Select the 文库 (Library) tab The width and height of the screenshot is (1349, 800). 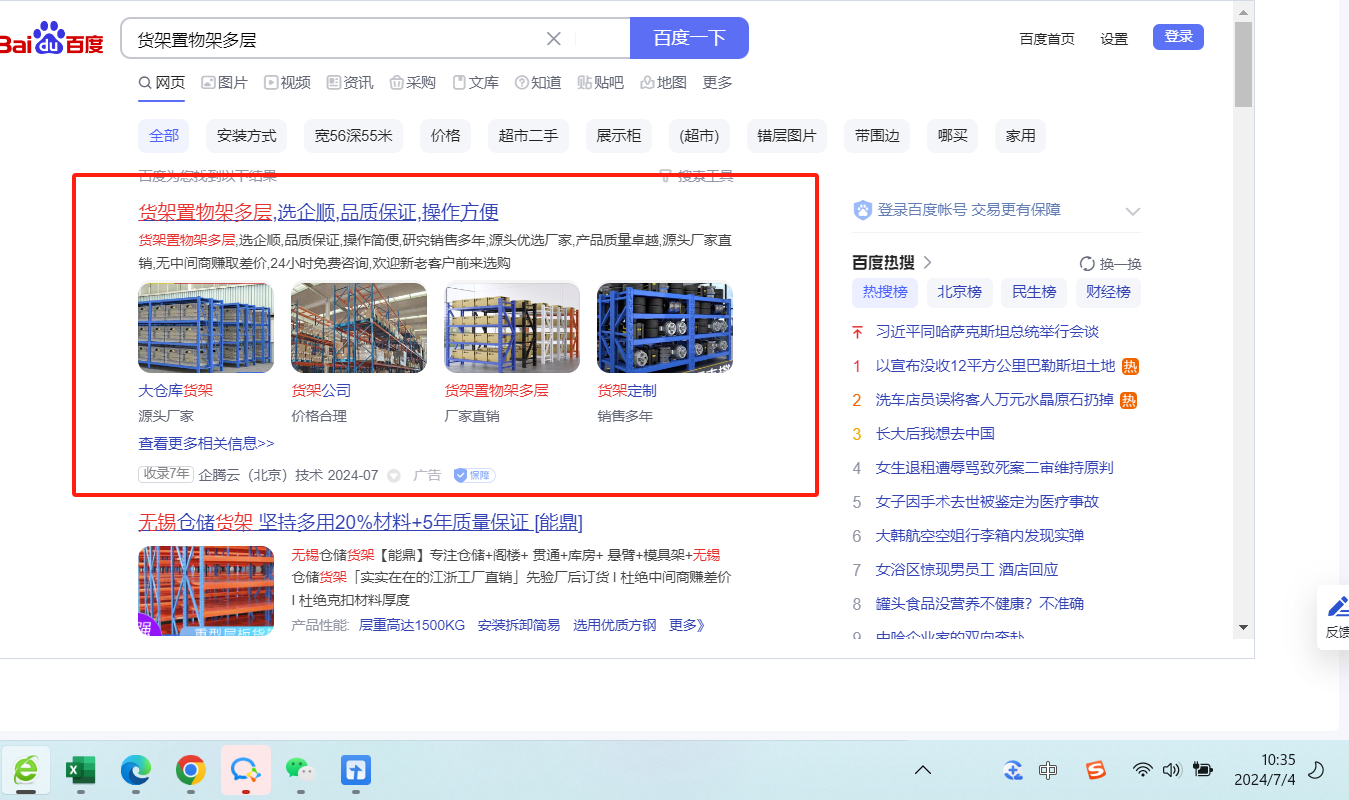coord(476,82)
